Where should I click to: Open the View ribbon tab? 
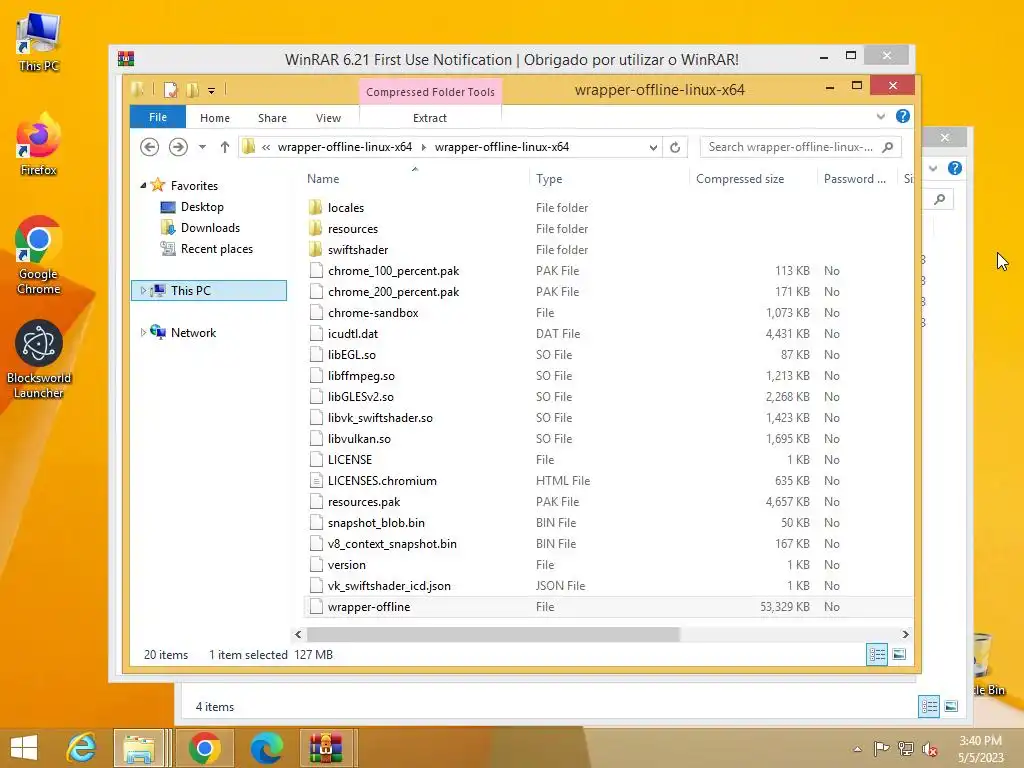coord(328,118)
